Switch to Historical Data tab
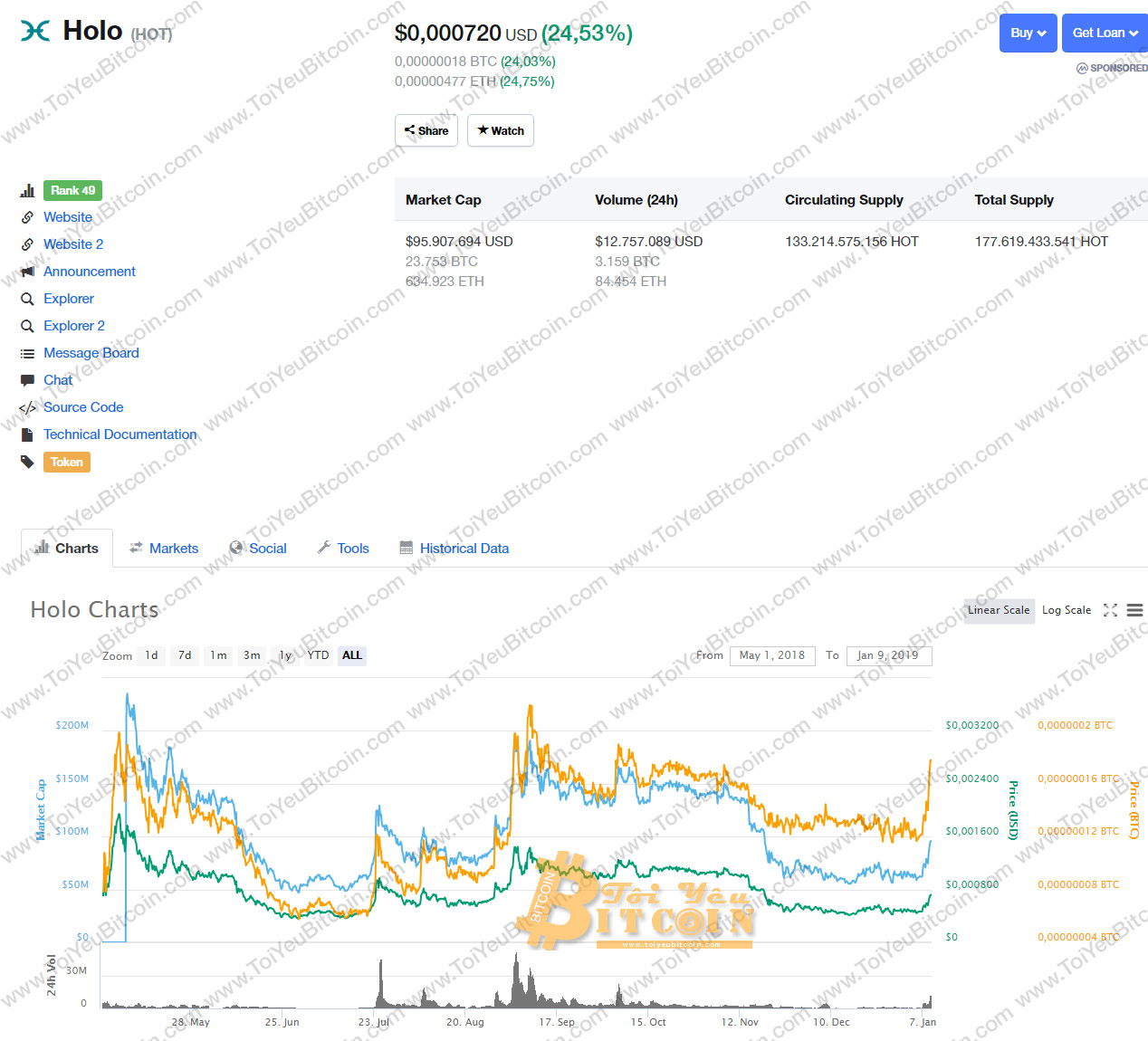The height and width of the screenshot is (1041, 1148). (464, 549)
